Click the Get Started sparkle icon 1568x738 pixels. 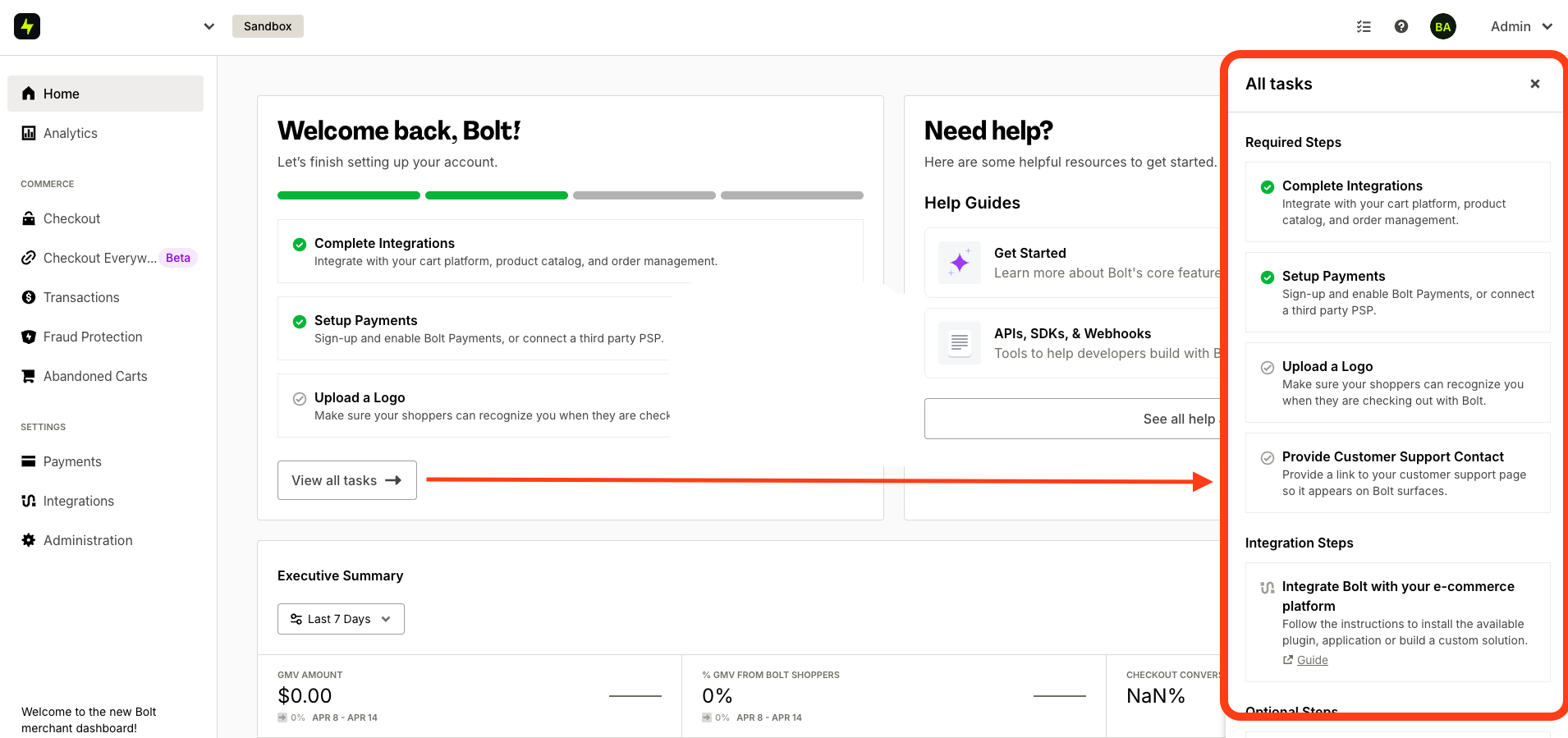(960, 263)
